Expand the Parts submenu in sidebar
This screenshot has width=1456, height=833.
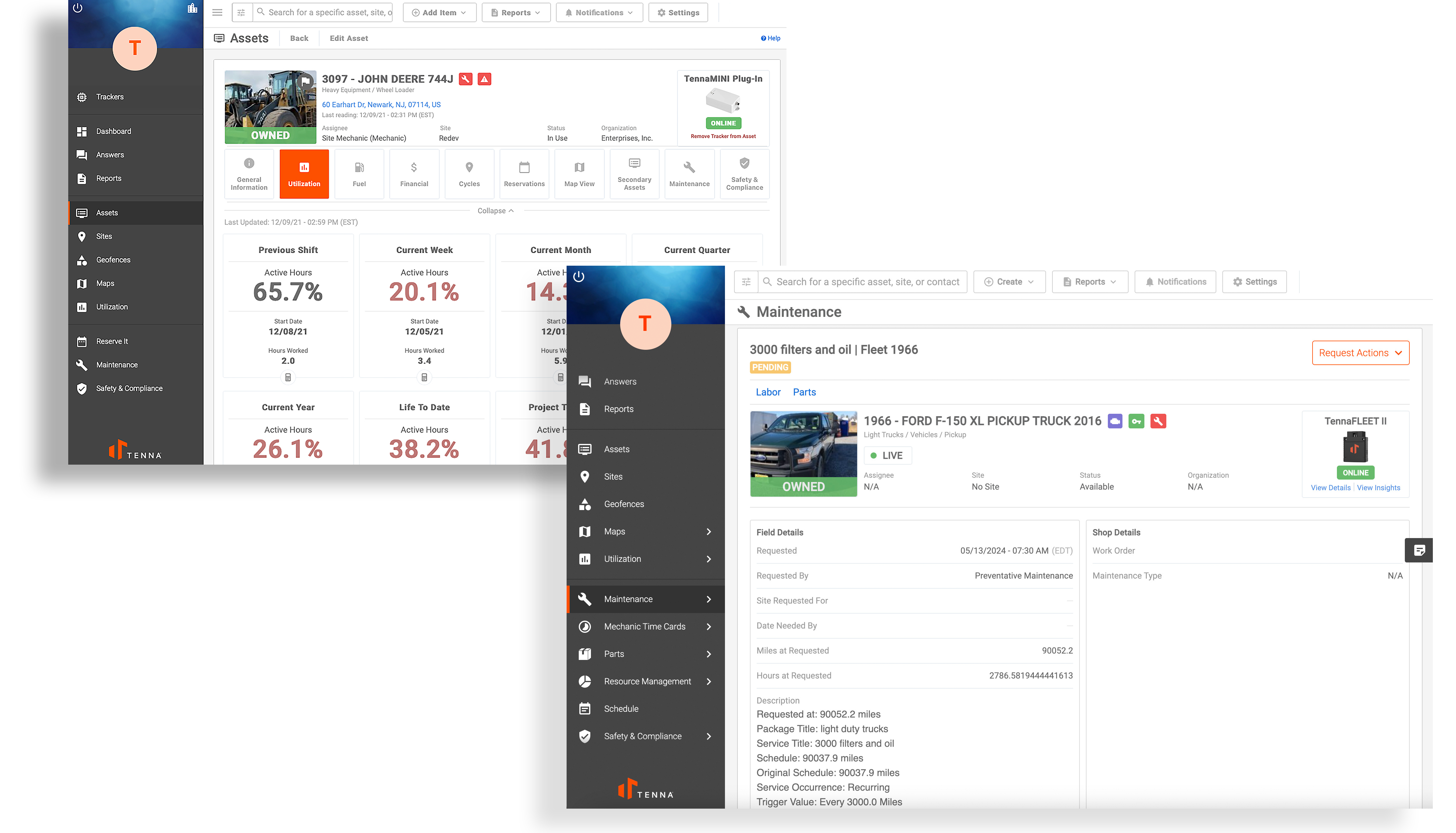click(x=709, y=654)
